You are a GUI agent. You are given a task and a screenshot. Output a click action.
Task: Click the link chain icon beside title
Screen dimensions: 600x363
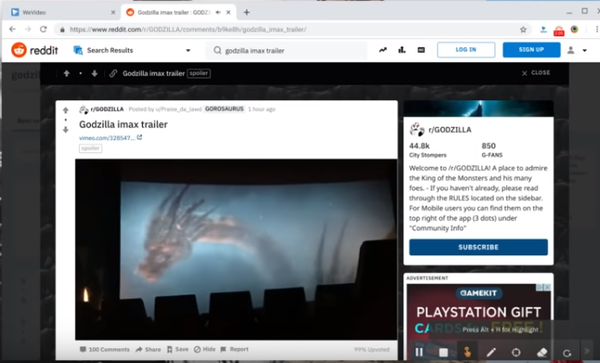[x=113, y=73]
